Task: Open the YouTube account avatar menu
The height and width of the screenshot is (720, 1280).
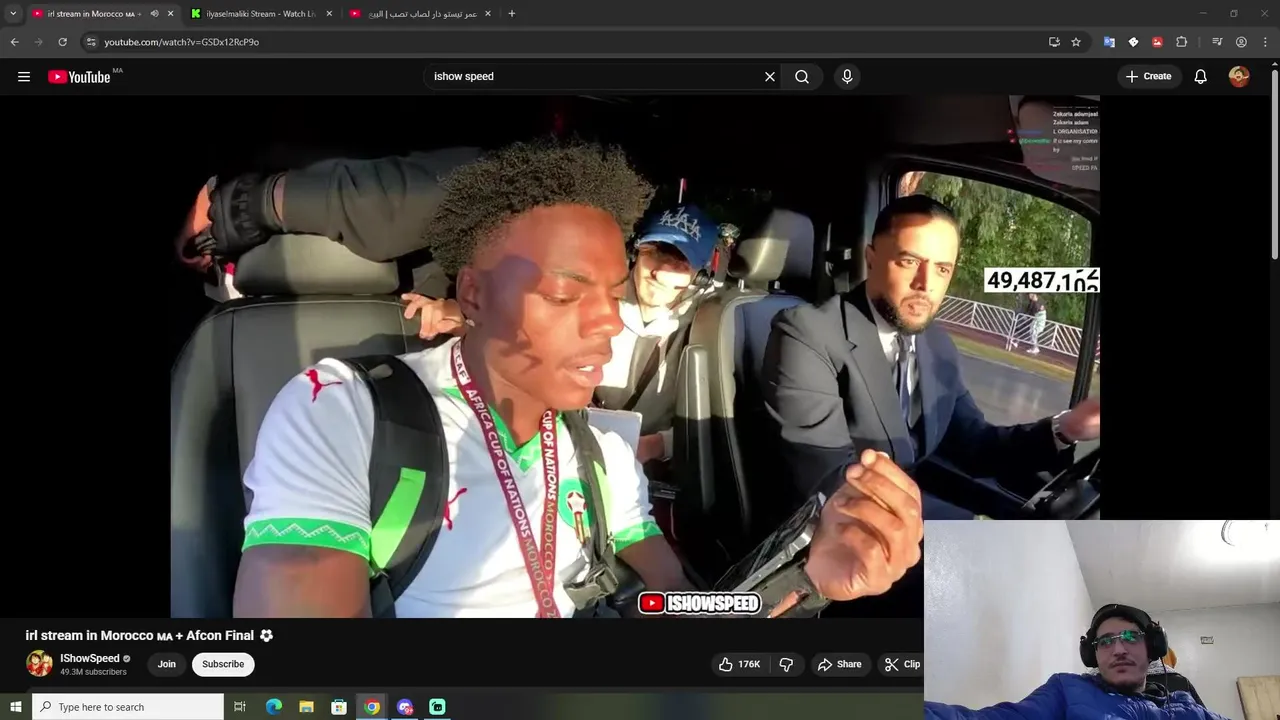Action: 1239,76
